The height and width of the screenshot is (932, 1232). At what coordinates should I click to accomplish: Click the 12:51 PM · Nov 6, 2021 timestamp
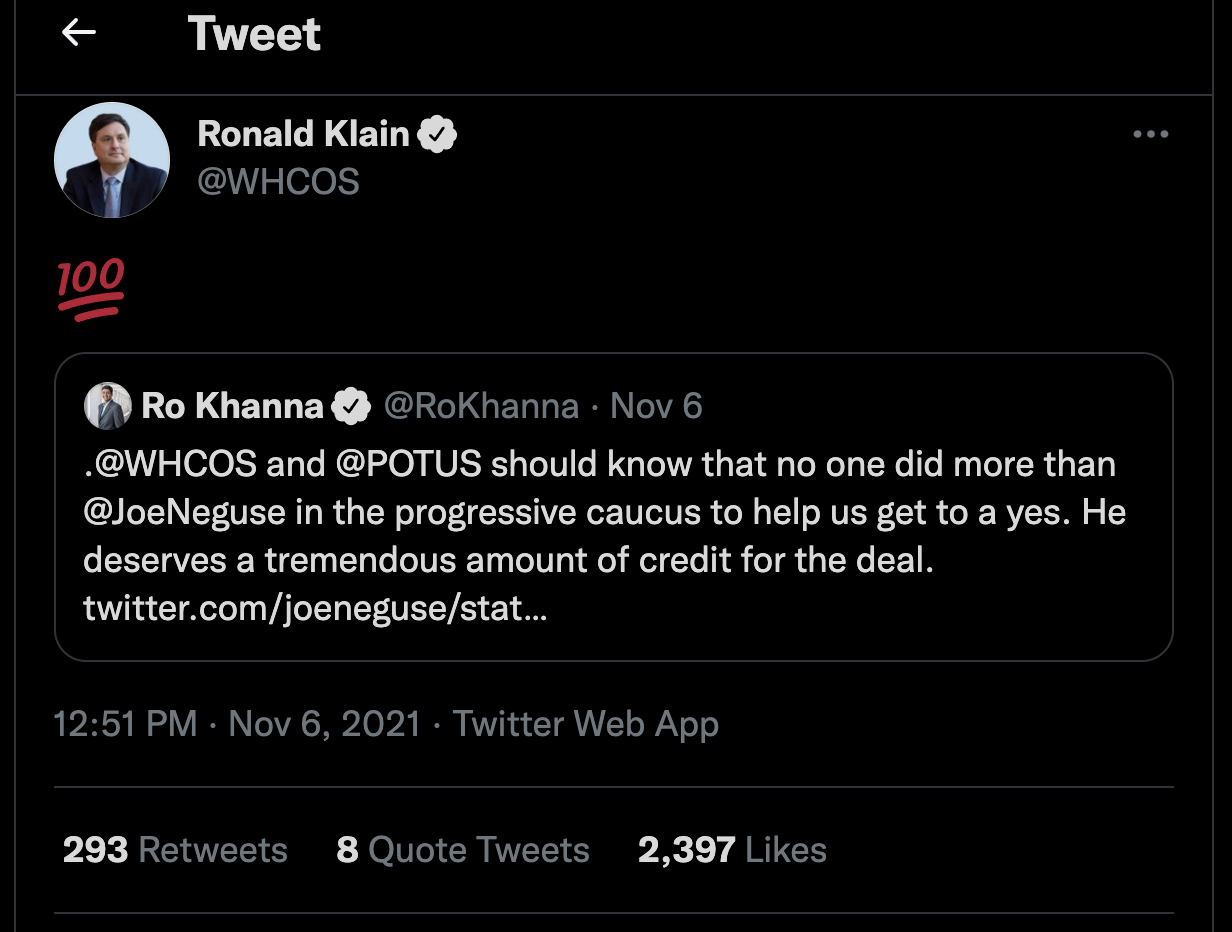237,724
